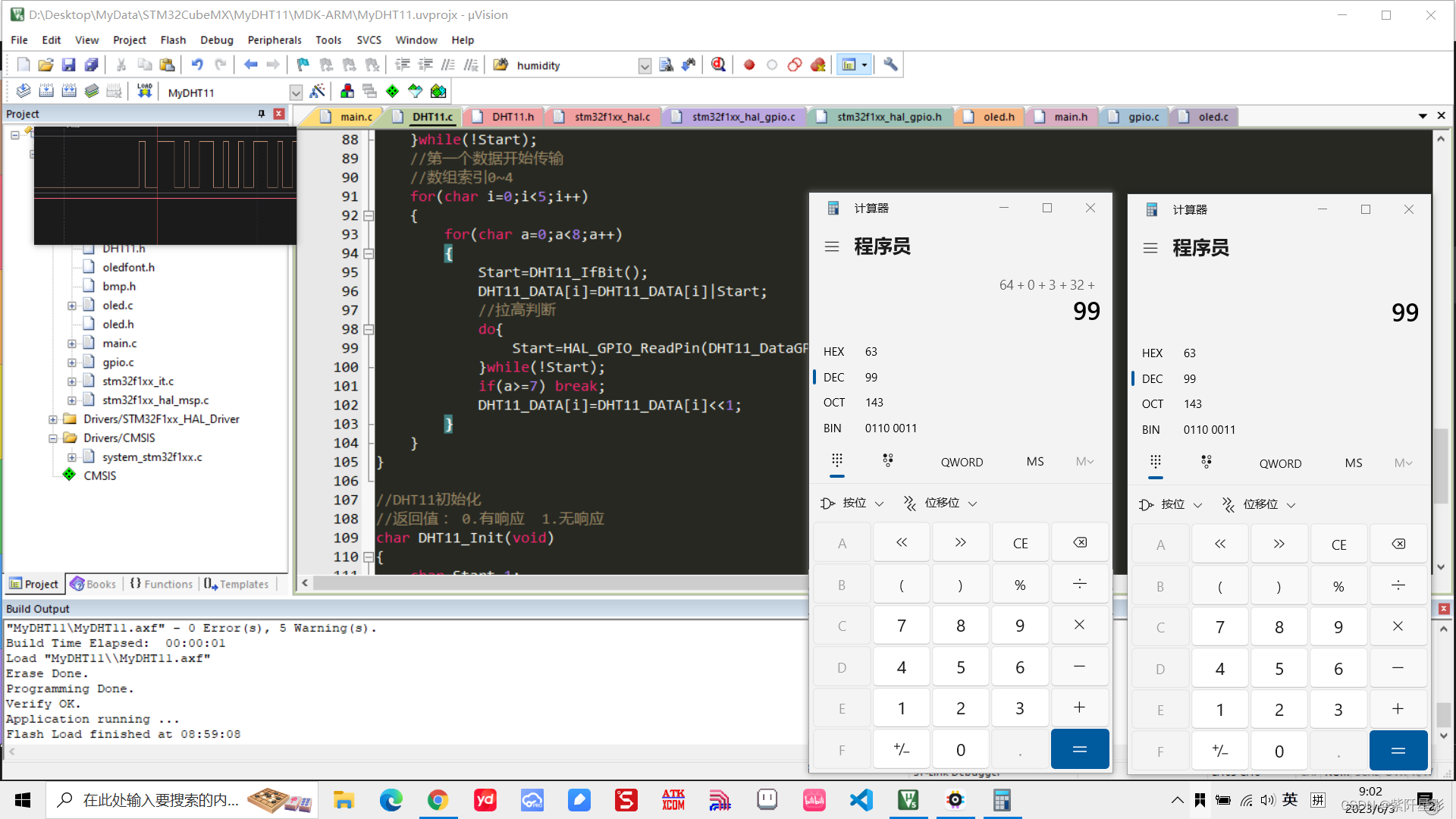
Task: Click the equals button in right calculator
Action: (1398, 751)
